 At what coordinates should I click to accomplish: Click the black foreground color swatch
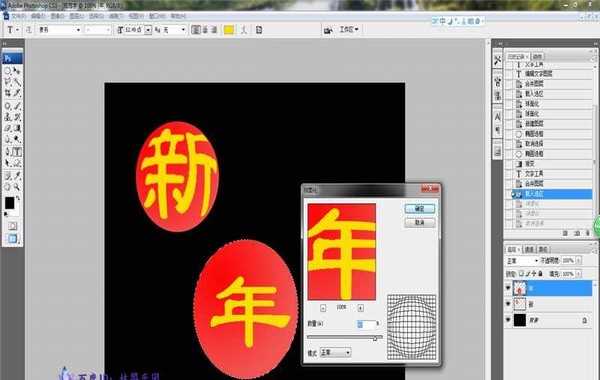pos(9,203)
